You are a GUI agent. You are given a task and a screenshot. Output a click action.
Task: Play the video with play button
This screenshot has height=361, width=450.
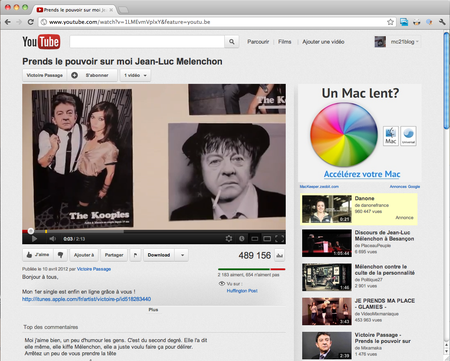[34, 239]
